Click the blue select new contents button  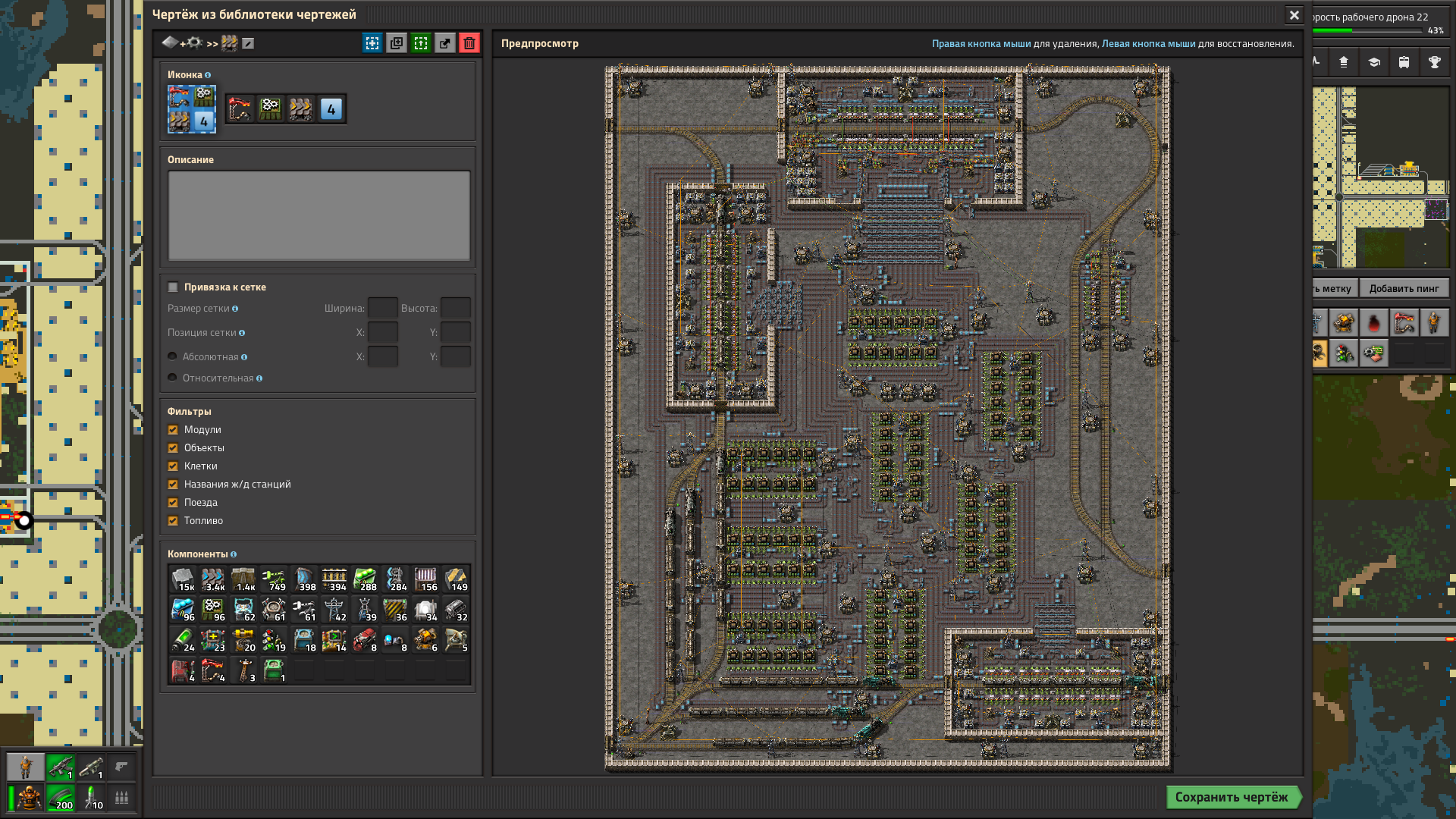(372, 43)
